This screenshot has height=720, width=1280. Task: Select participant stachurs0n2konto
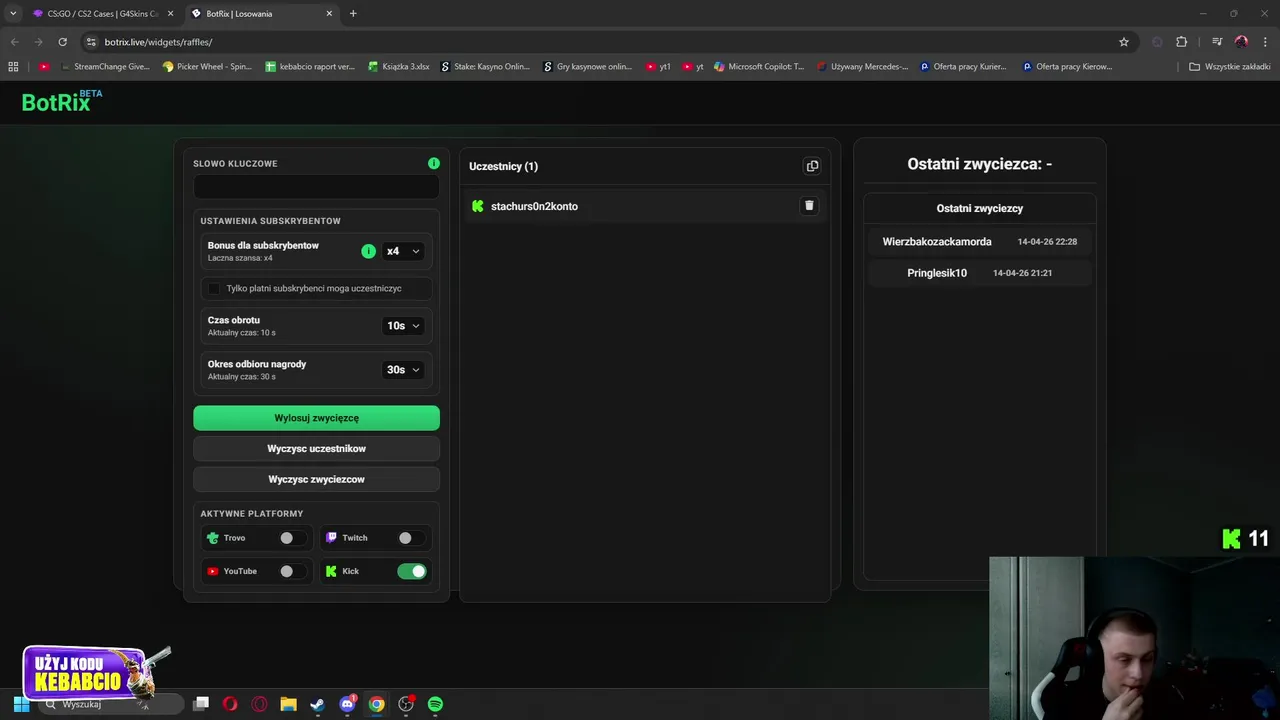pyautogui.click(x=534, y=206)
